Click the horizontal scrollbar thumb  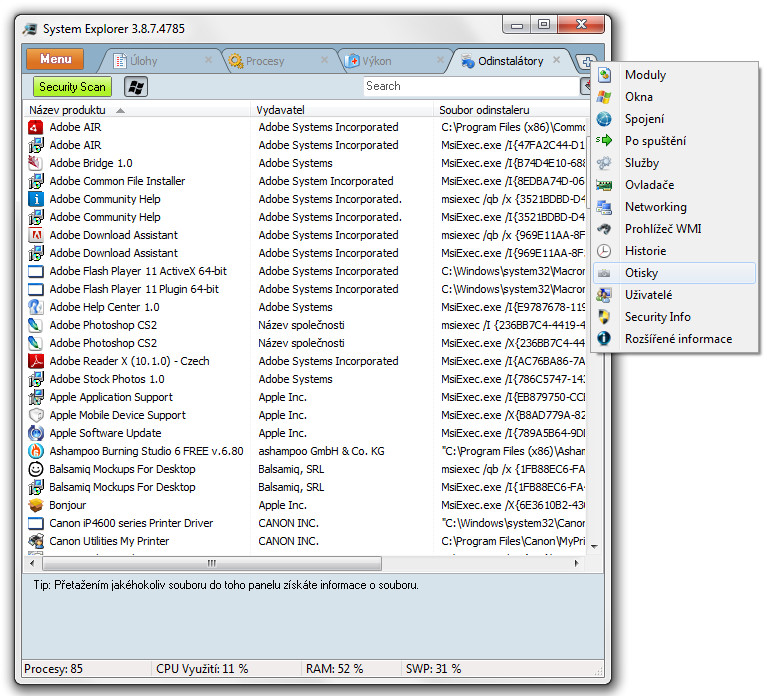point(212,563)
